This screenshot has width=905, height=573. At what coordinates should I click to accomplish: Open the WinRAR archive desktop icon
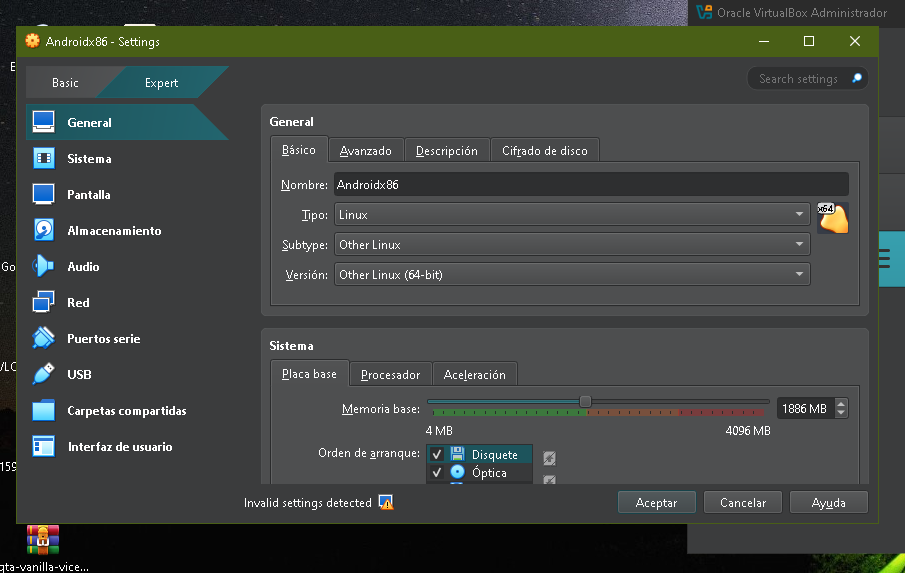point(43,540)
